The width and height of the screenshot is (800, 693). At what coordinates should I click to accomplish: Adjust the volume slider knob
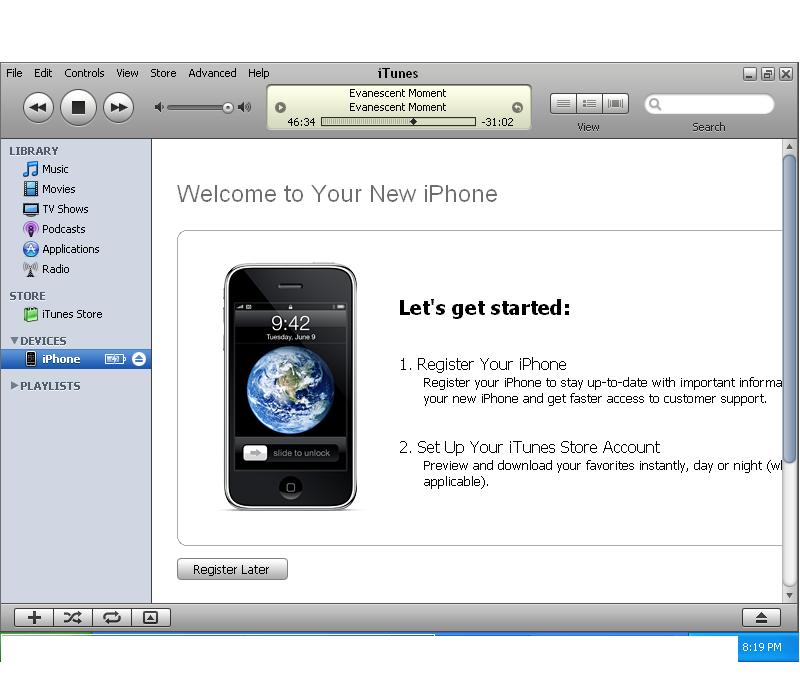click(x=228, y=107)
